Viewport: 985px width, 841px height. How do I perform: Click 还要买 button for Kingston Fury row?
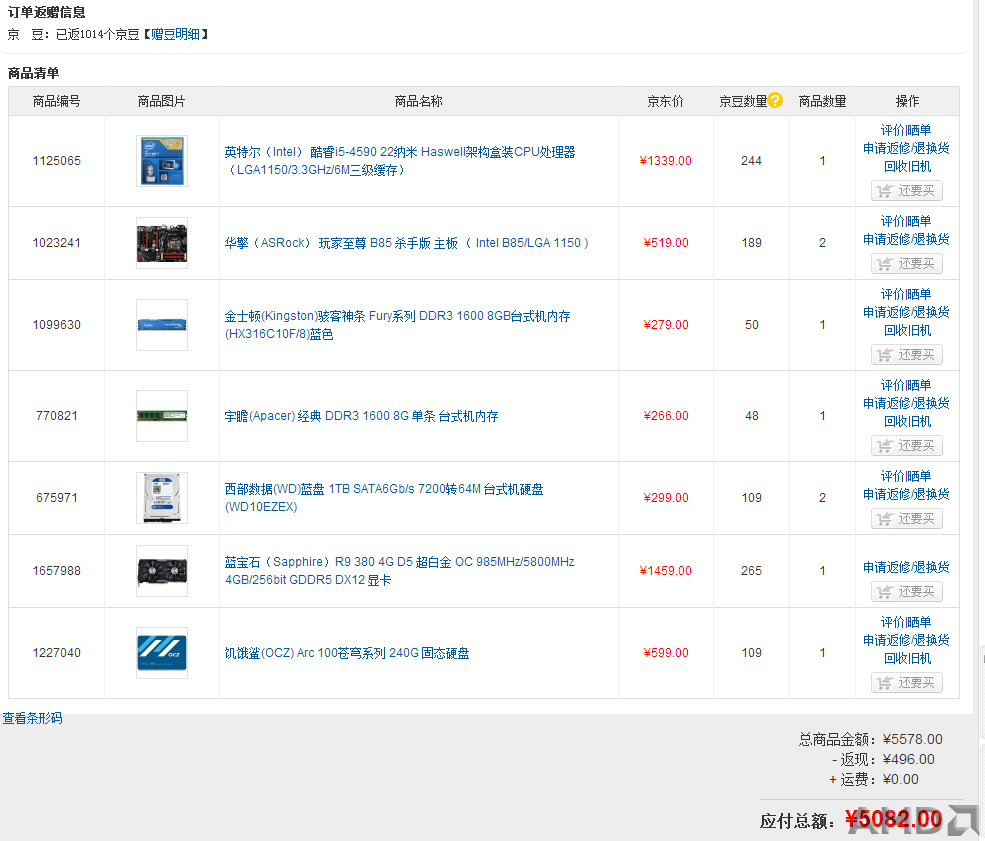pos(906,355)
